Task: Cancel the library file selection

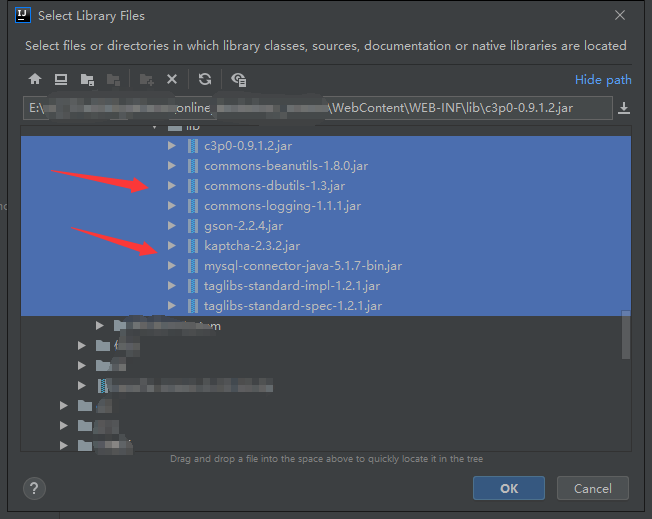Action: pyautogui.click(x=593, y=488)
